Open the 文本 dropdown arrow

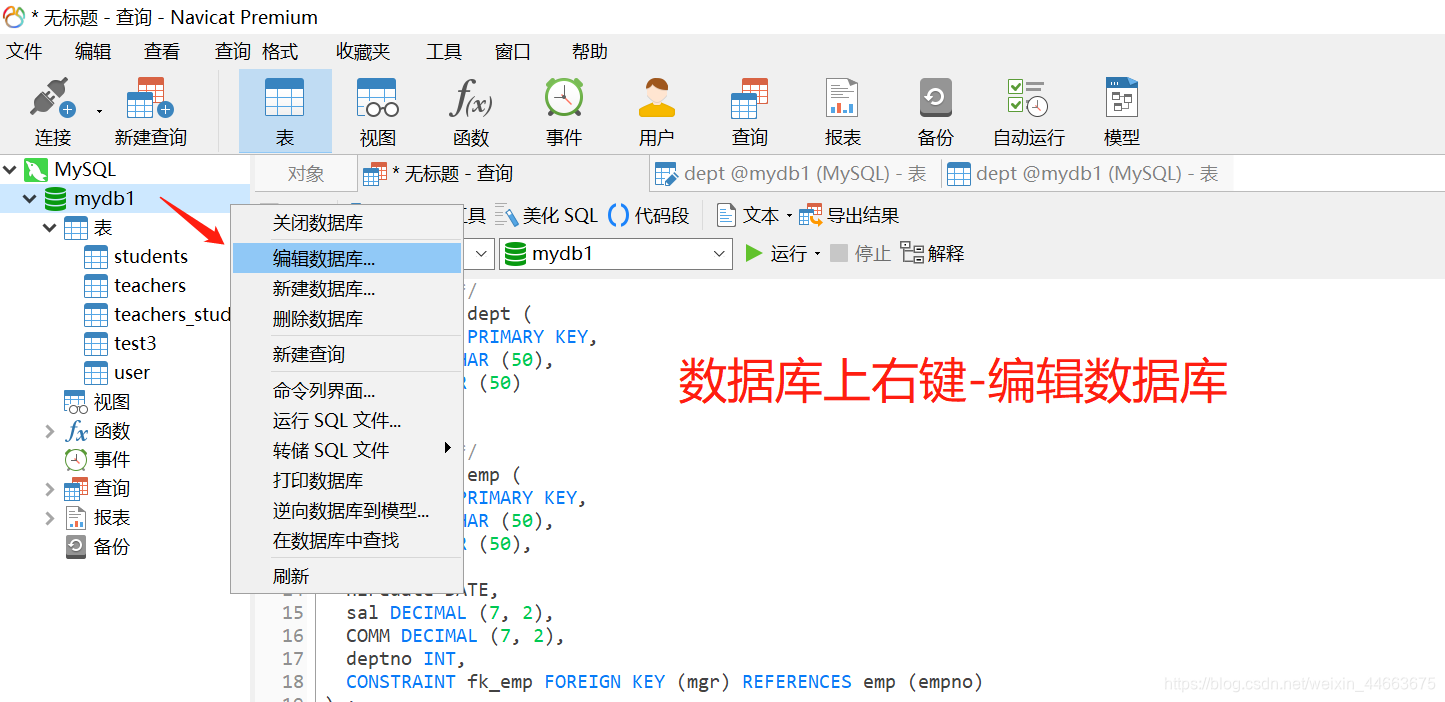point(789,215)
